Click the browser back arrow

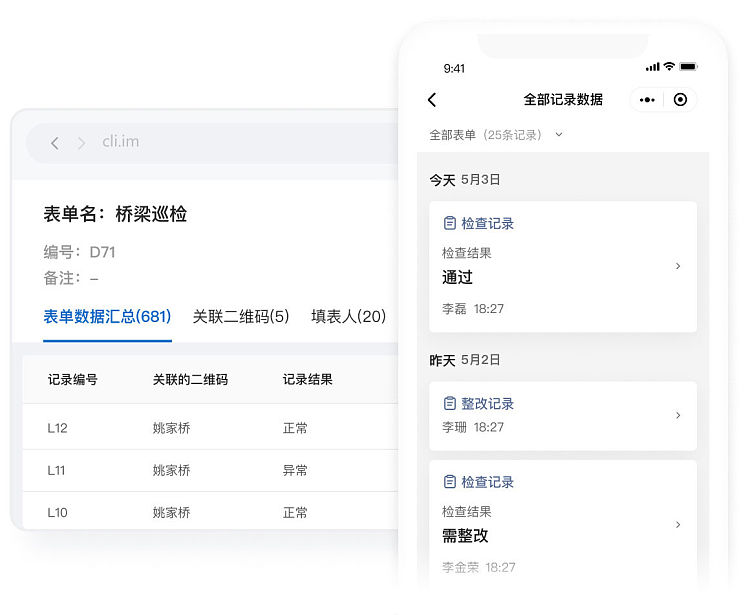(x=55, y=143)
